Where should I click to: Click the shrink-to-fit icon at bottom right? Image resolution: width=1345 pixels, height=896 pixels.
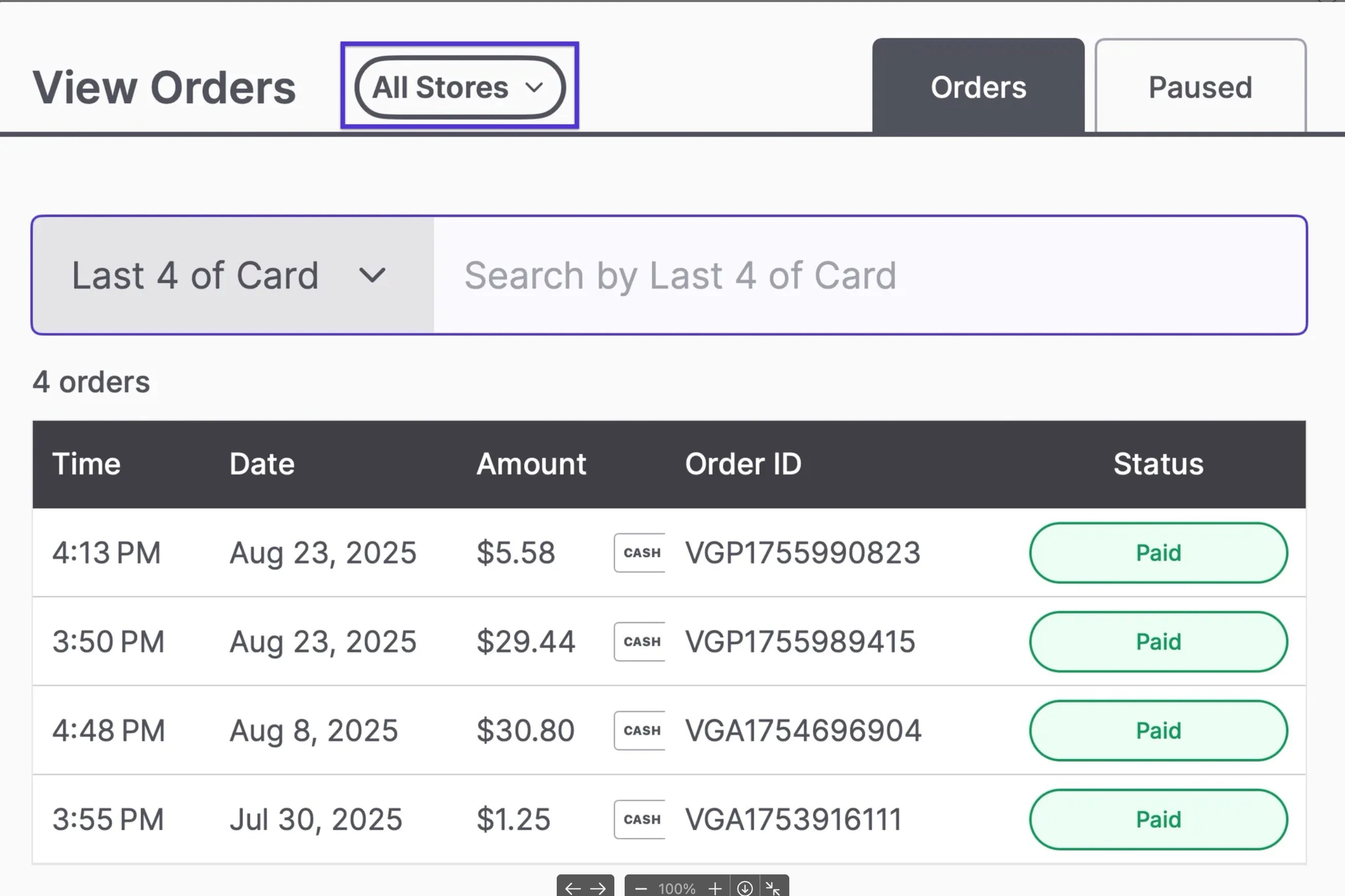click(774, 888)
